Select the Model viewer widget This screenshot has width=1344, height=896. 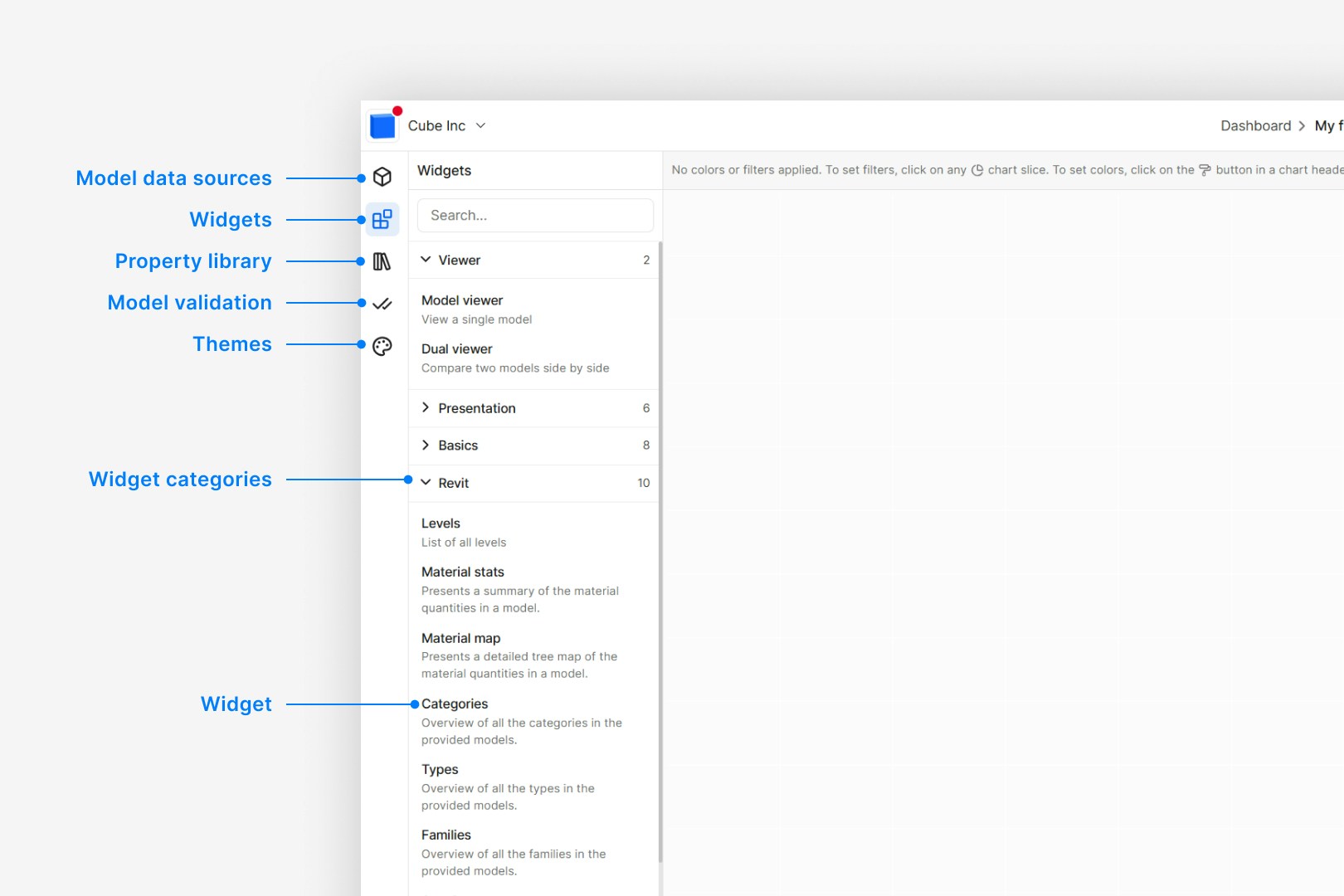point(535,309)
